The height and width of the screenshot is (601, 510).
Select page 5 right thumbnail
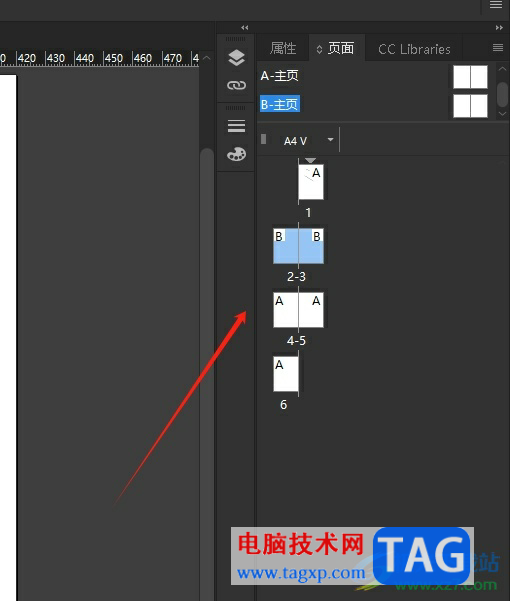(x=311, y=310)
